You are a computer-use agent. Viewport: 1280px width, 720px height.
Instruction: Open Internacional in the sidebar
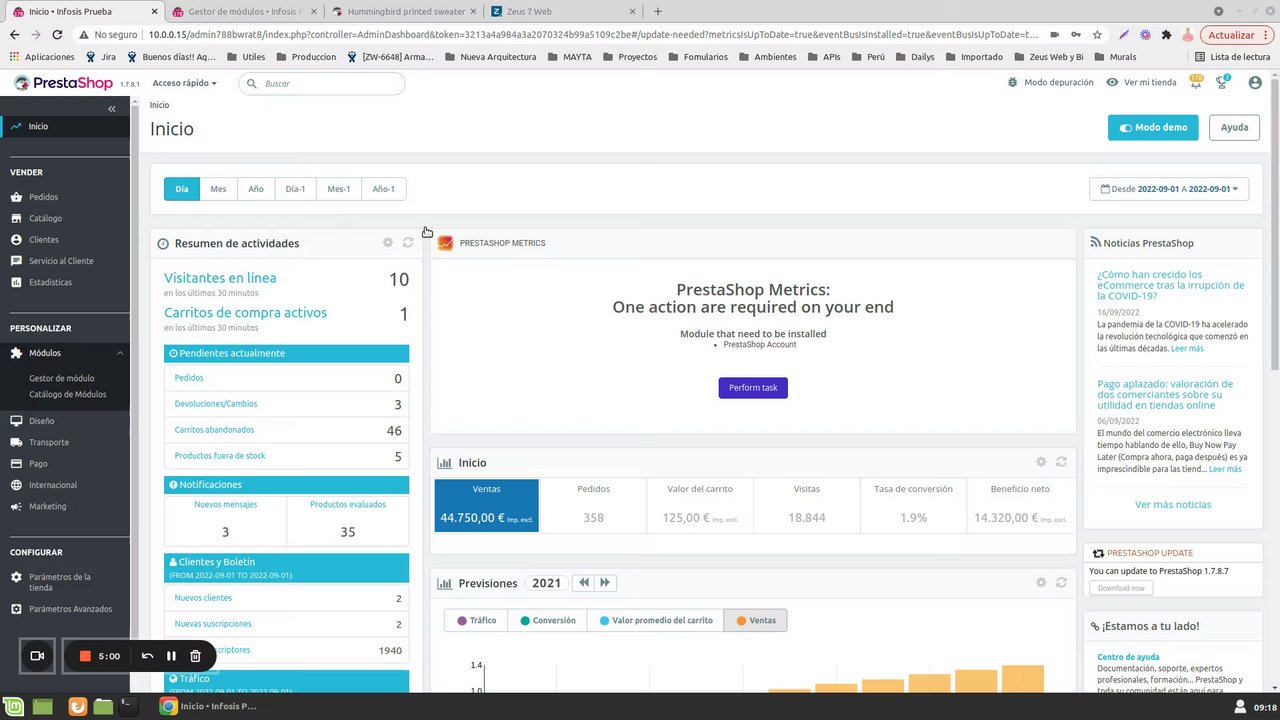(x=53, y=485)
